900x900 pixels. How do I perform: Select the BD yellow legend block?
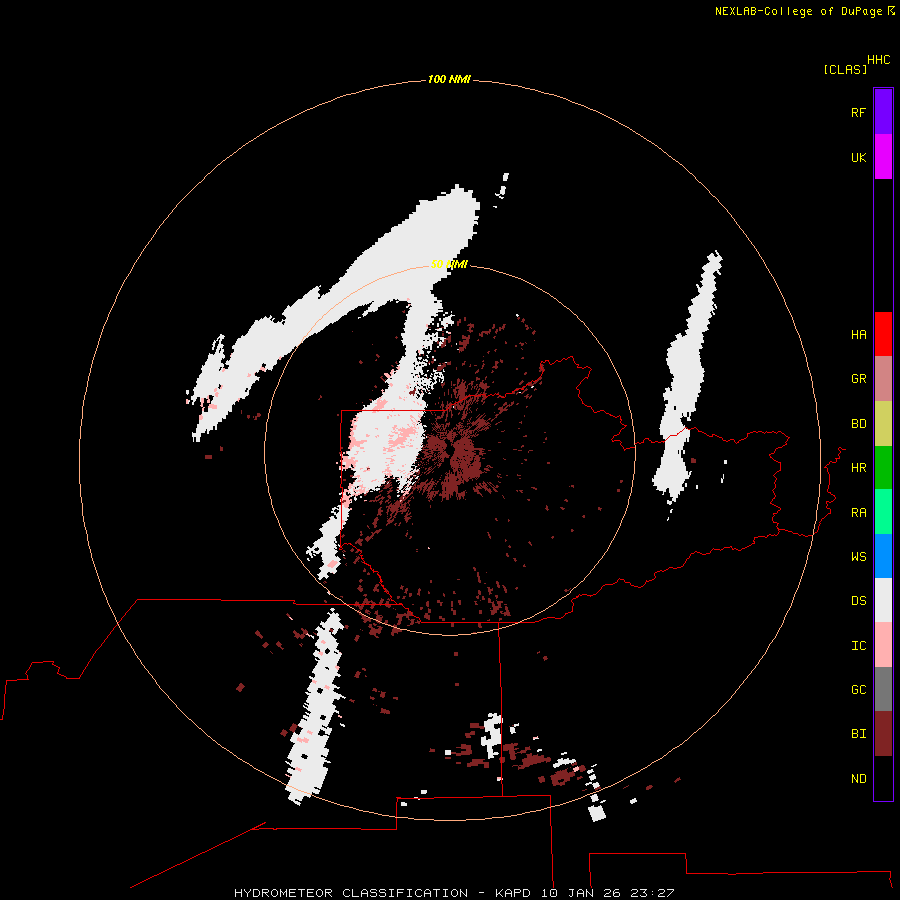point(883,424)
